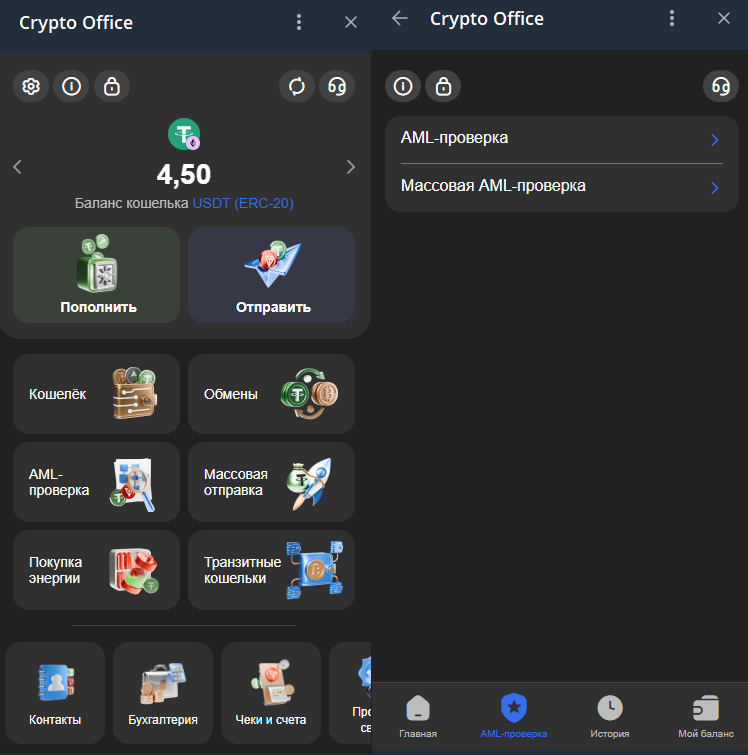Switch to the История tab
This screenshot has height=755, width=748.
609,716
